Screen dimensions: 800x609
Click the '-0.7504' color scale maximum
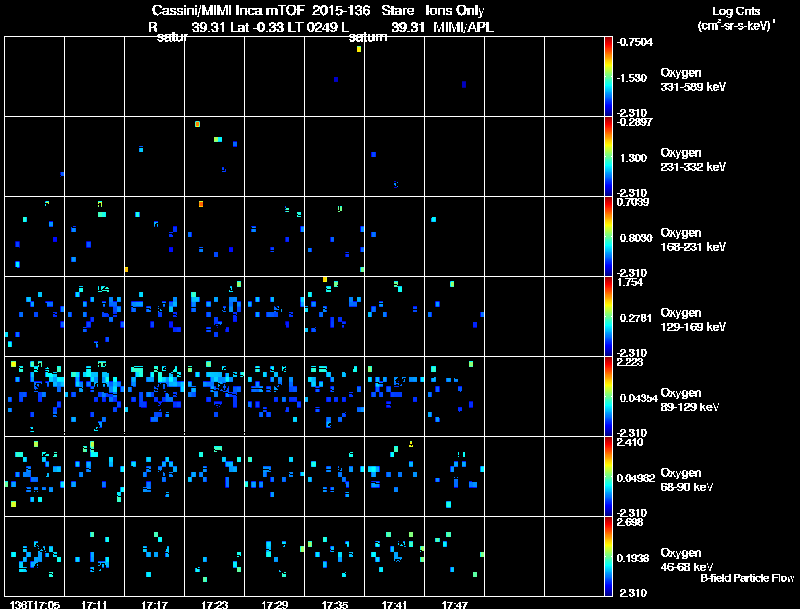coord(634,42)
